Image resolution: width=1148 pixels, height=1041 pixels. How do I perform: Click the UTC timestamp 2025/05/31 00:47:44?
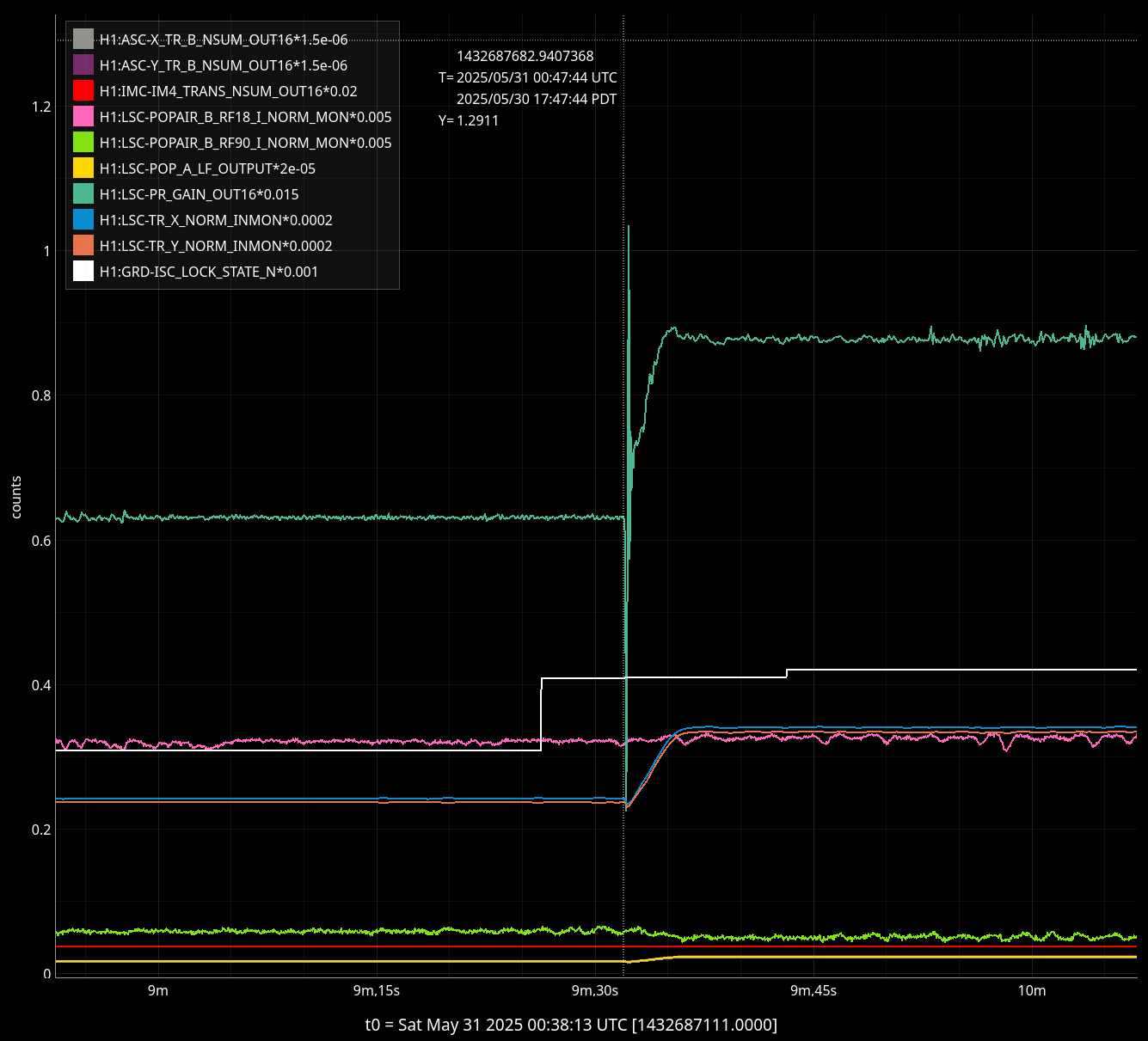coord(537,78)
